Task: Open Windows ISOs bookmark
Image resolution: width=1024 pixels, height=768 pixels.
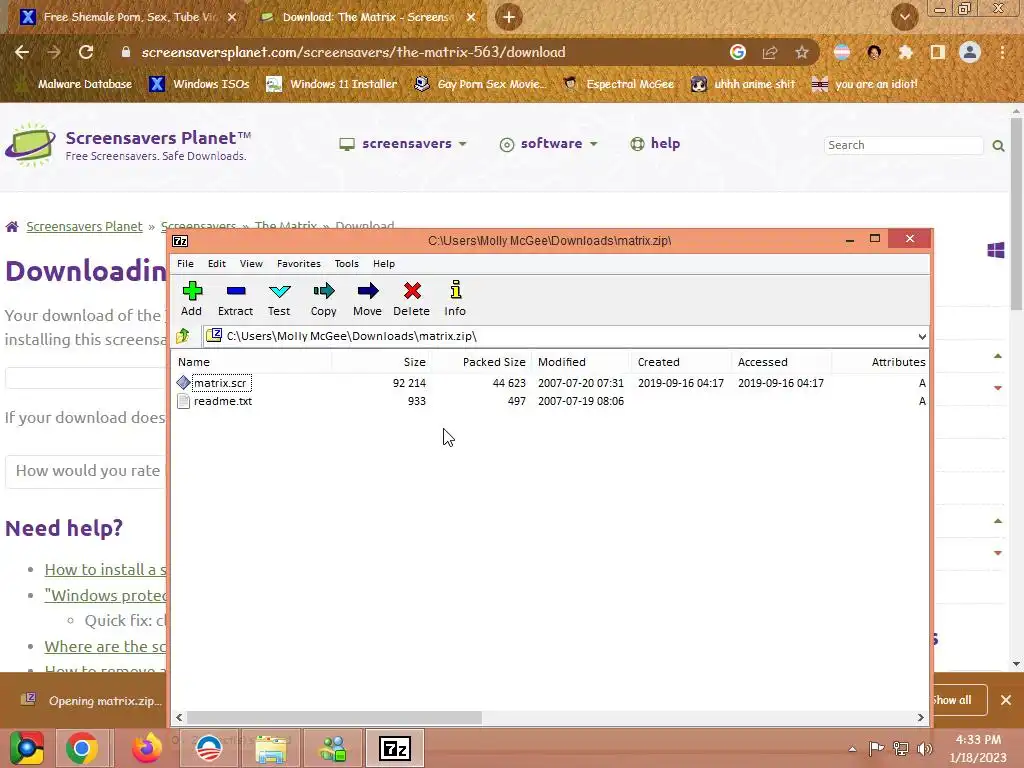Action: (x=199, y=84)
